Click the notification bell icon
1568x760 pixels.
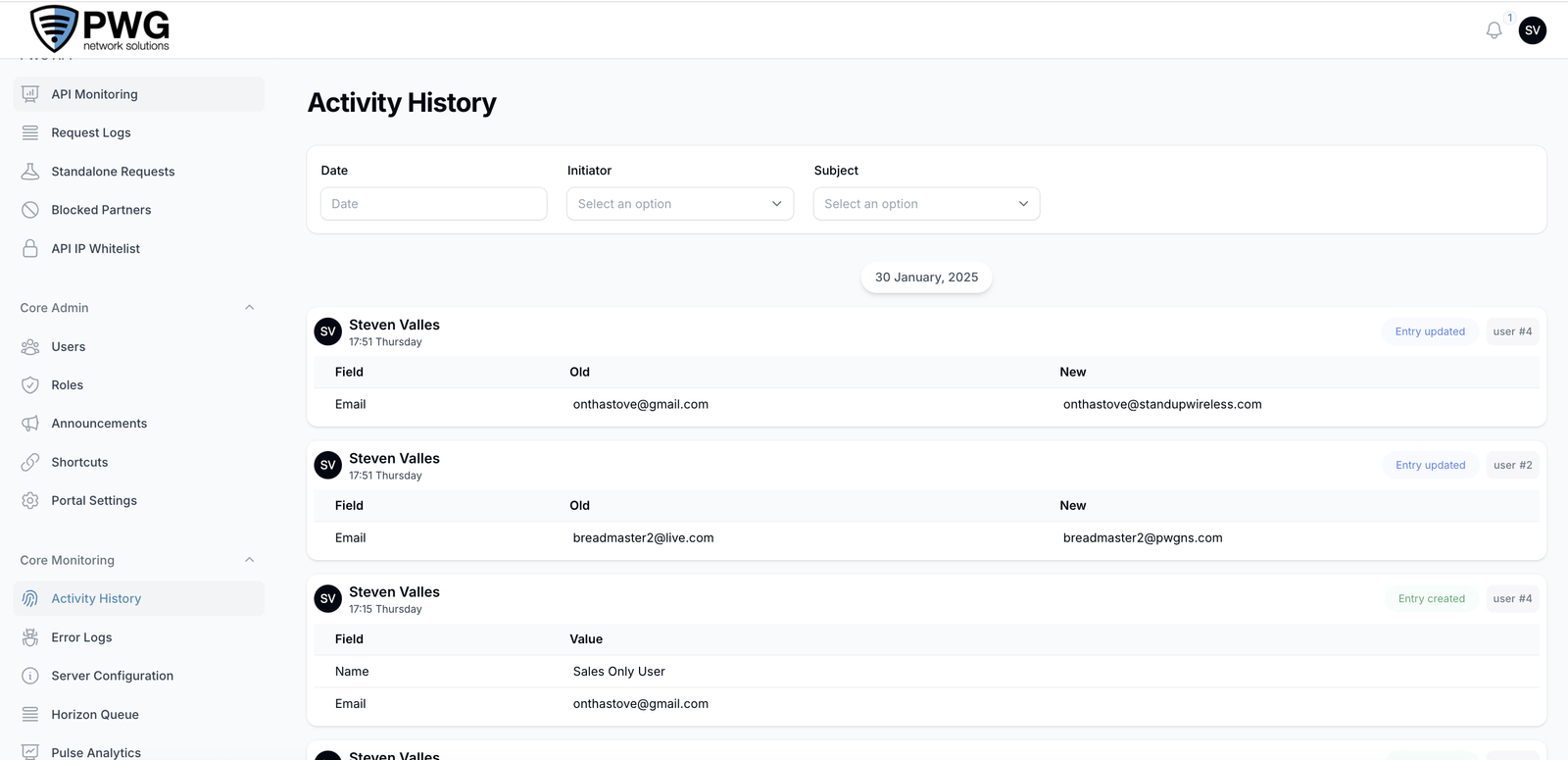coord(1494,30)
